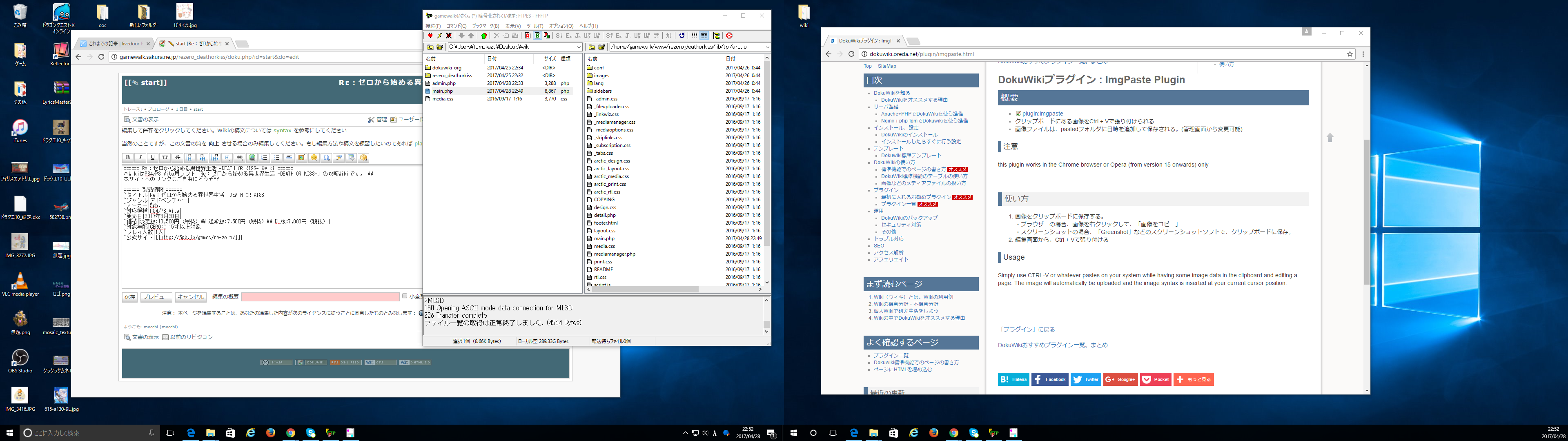The height and width of the screenshot is (441, 1568).
Task: Open smiley picker in DokuWiki editor toolbar
Action: pyautogui.click(x=314, y=158)
